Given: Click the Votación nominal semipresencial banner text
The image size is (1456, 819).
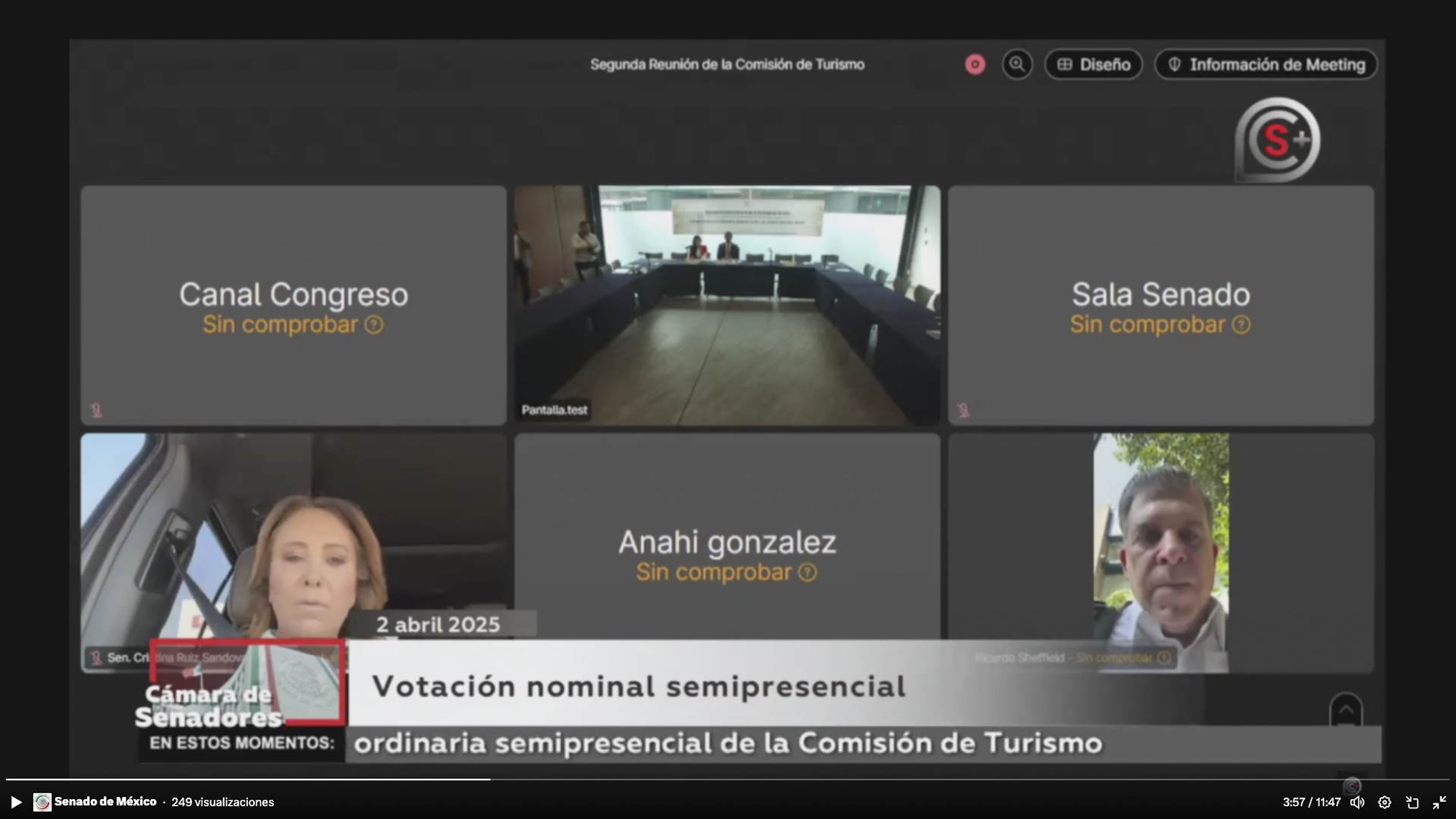Looking at the screenshot, I should pos(638,686).
